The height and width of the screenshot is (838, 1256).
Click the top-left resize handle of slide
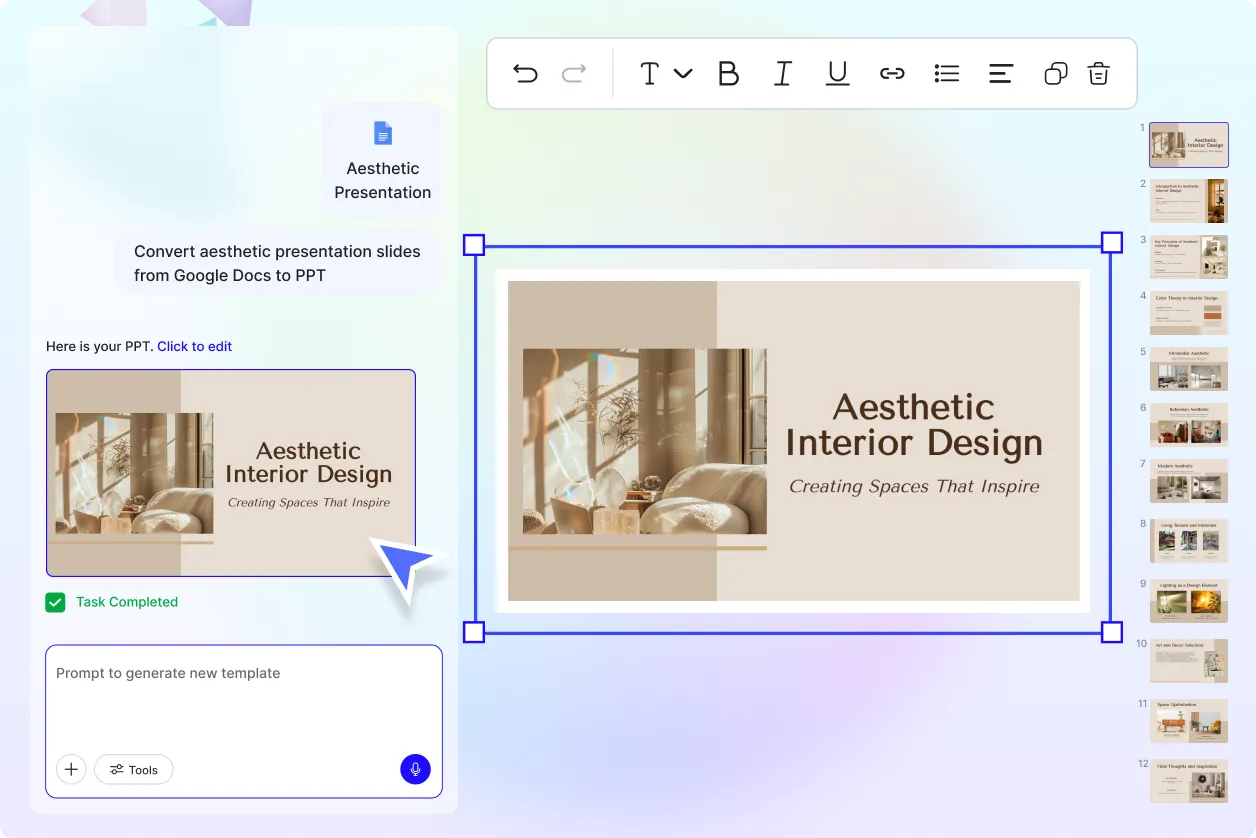point(474,245)
